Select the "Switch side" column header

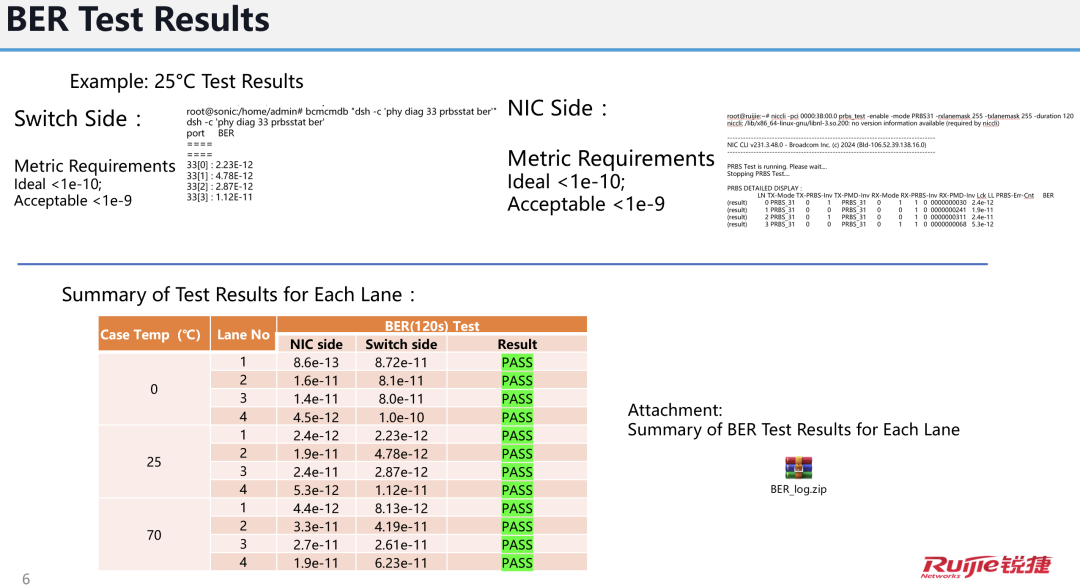[402, 344]
